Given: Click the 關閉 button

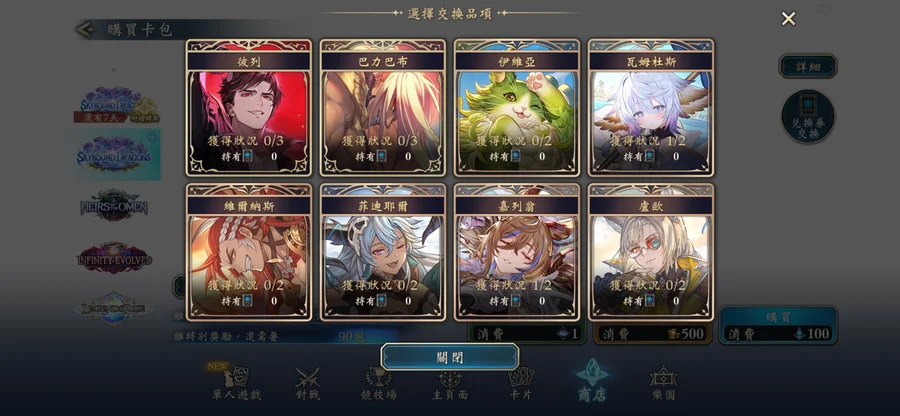Looking at the screenshot, I should pyautogui.click(x=450, y=357).
